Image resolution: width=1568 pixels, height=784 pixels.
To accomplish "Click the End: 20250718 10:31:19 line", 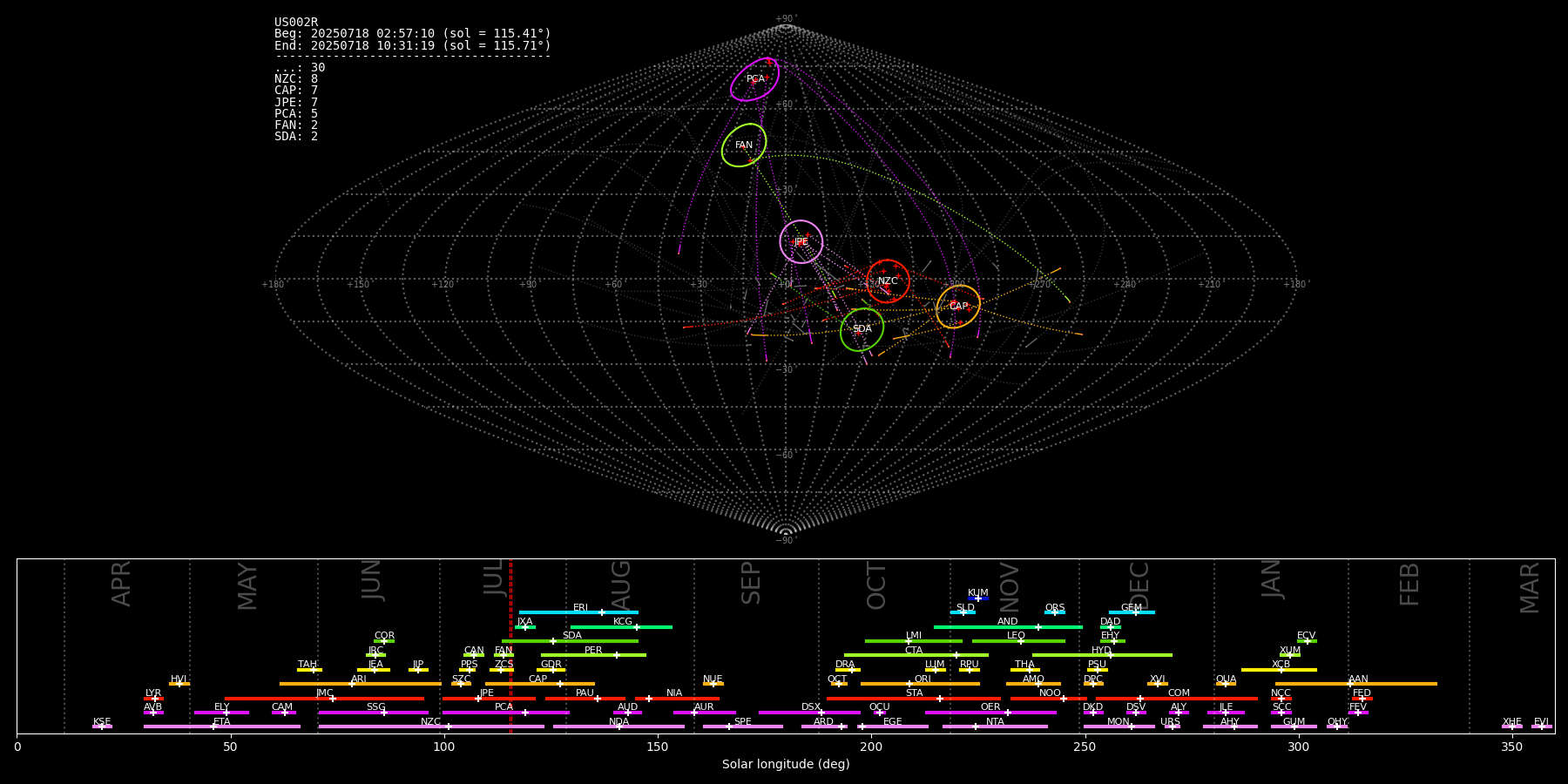I will click(413, 45).
